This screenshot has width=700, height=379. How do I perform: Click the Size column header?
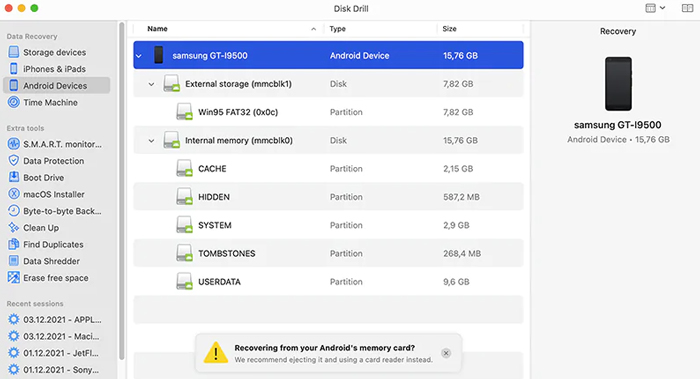pos(449,29)
